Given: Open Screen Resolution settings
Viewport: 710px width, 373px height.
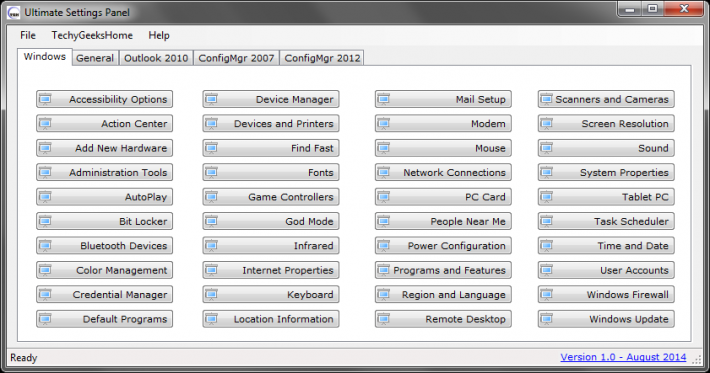Looking at the screenshot, I should (606, 124).
